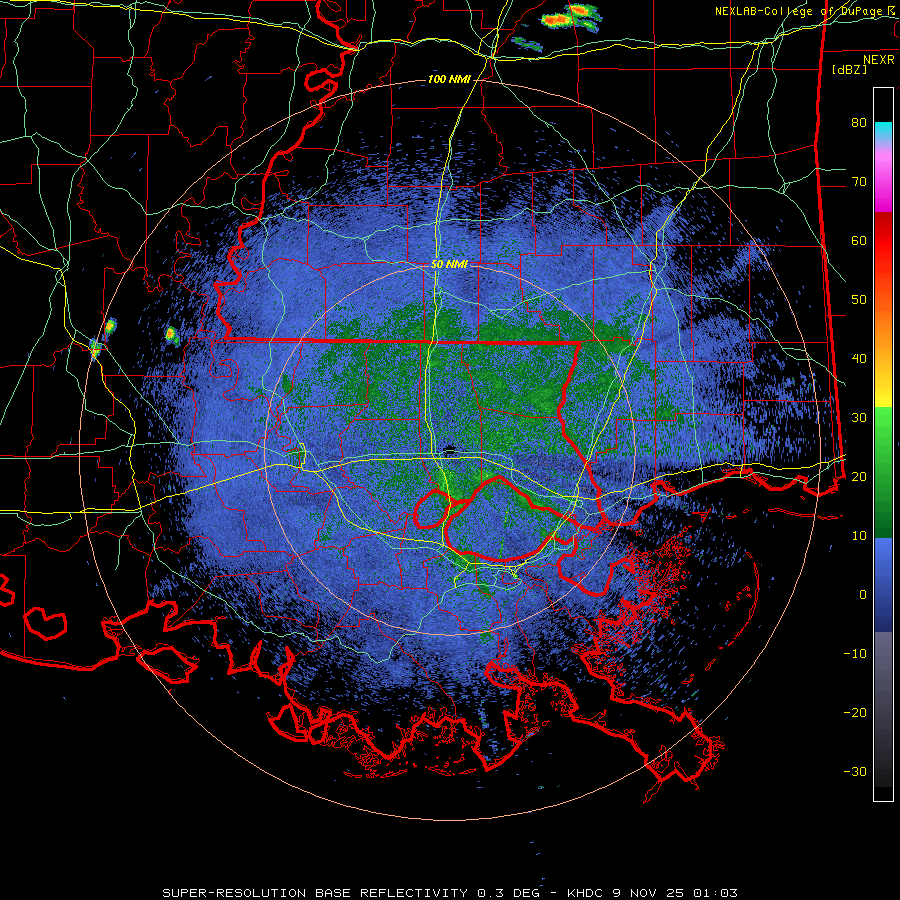Screen dimensions: 900x900
Task: Click the -10 dBZ scale label
Action: (855, 653)
